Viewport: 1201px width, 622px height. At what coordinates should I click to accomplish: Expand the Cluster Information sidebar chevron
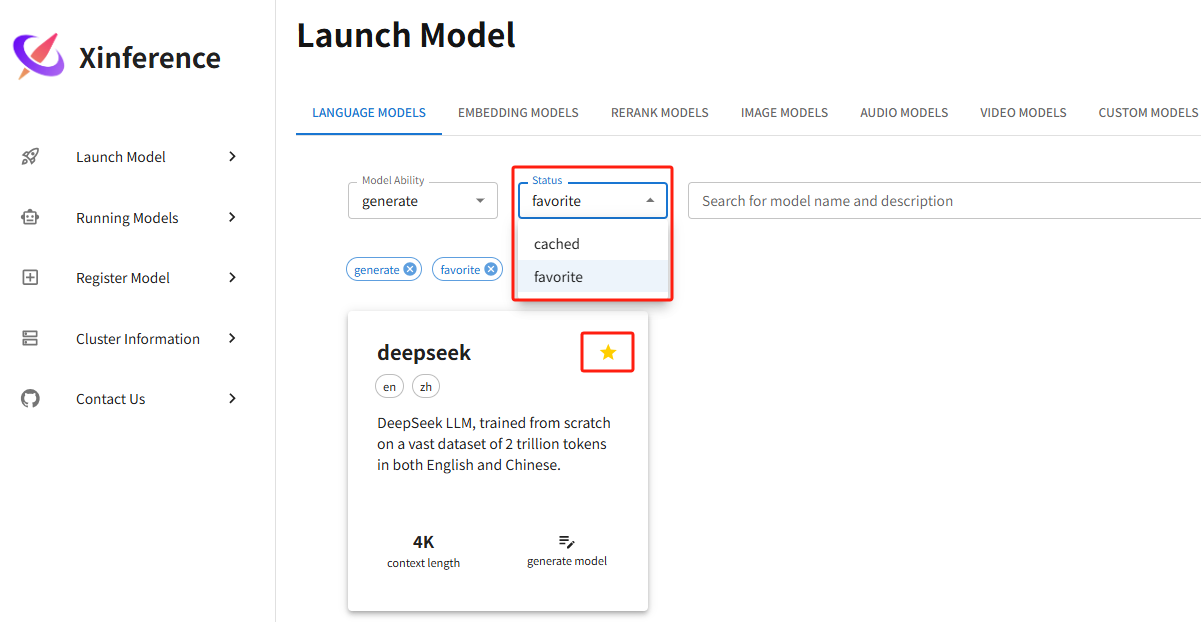tap(232, 339)
